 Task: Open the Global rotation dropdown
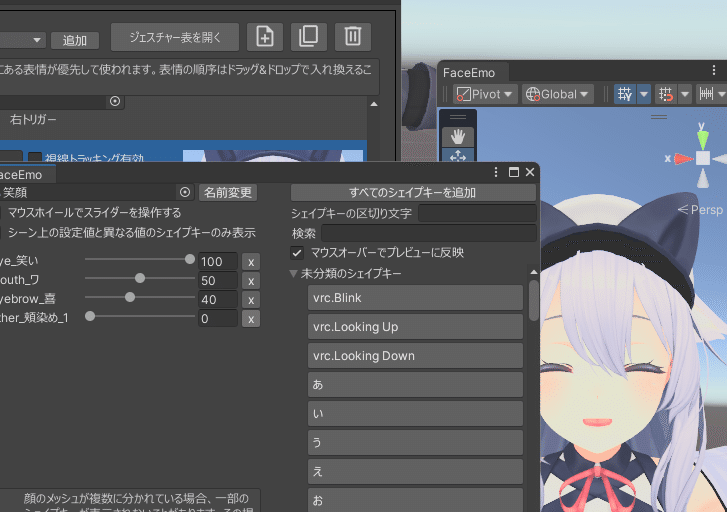pos(557,94)
